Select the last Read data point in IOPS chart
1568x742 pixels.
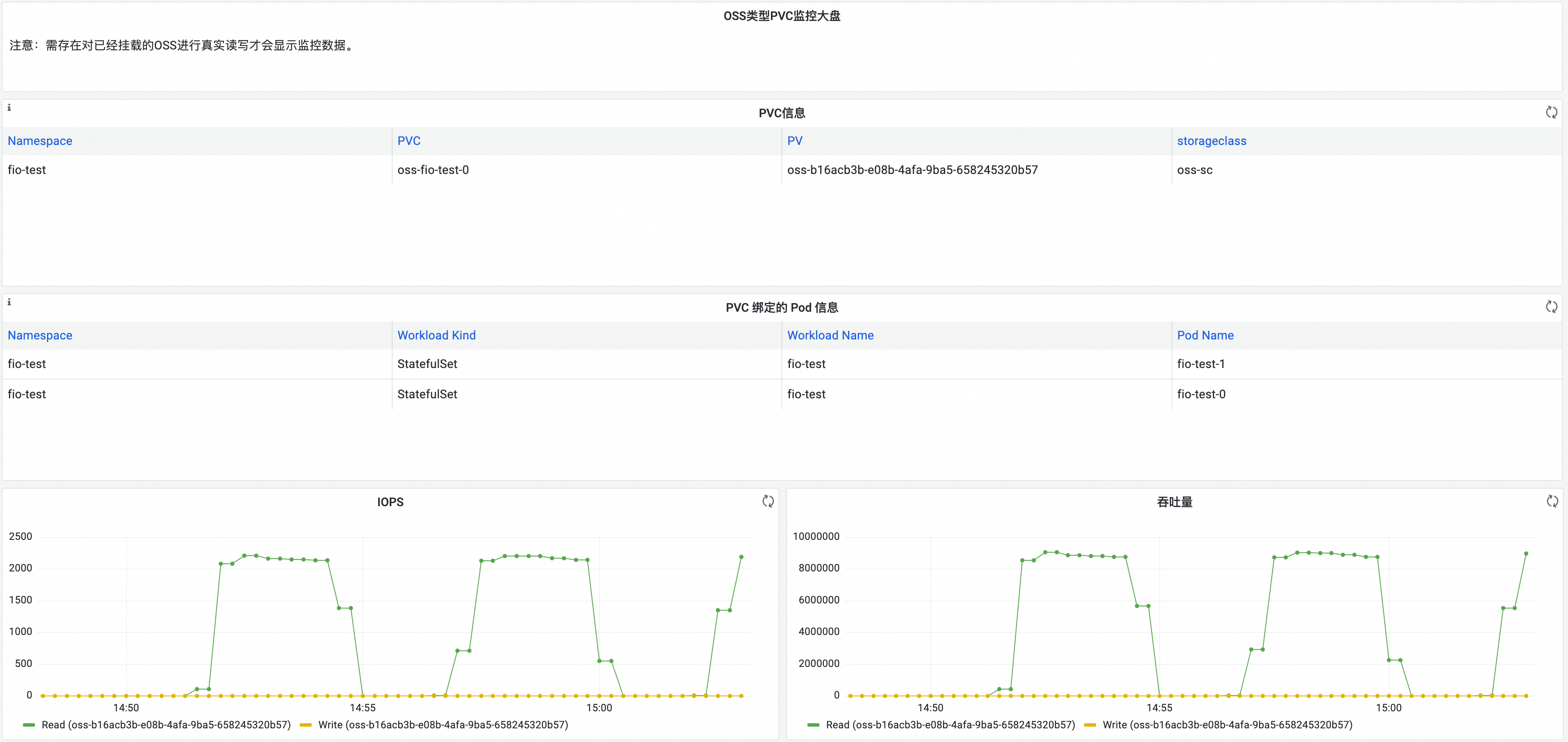point(741,557)
